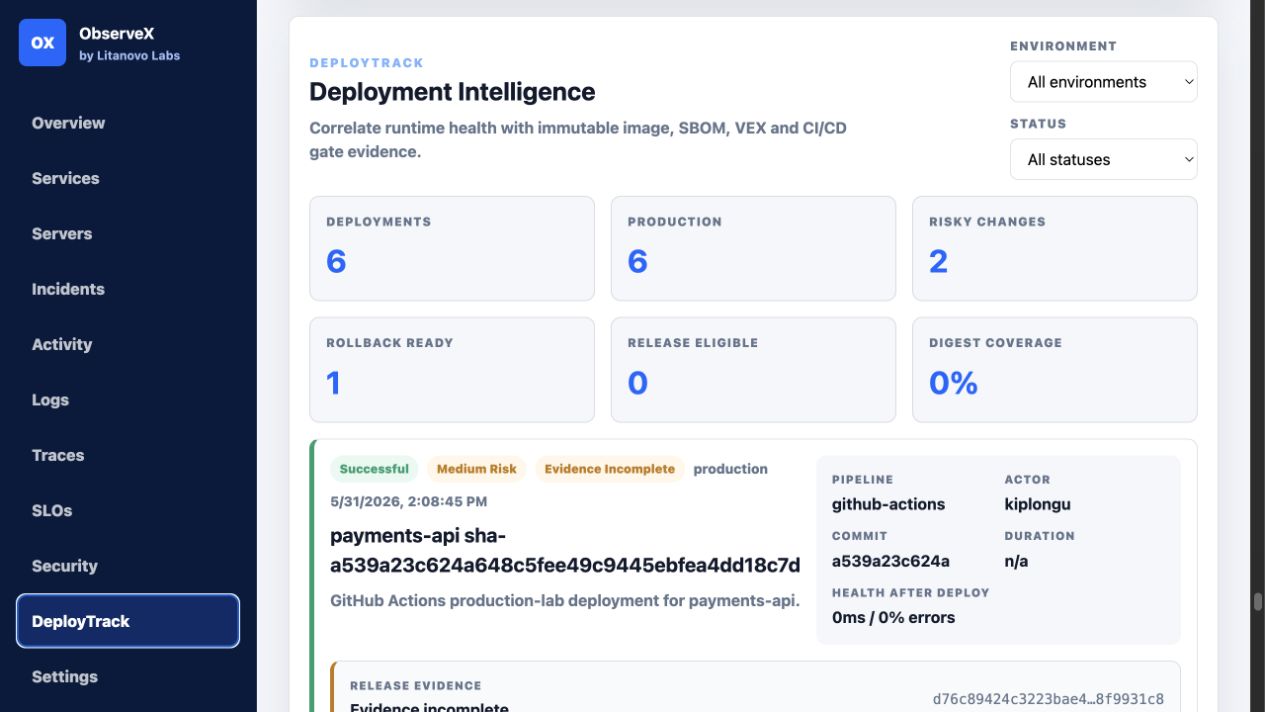Click the Release Evidence heading
1265x712 pixels.
pos(415,686)
